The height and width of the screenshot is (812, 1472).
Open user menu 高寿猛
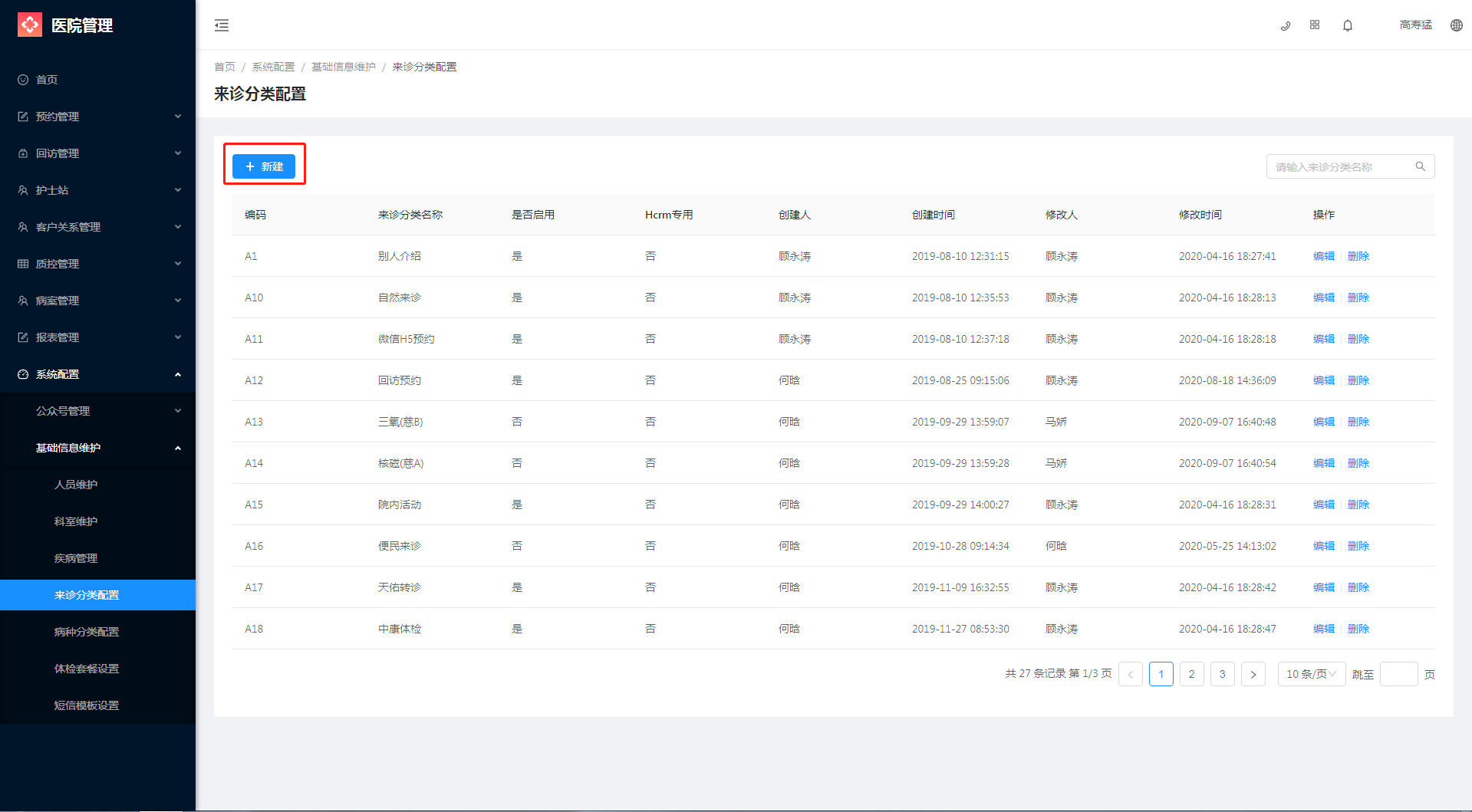pyautogui.click(x=1416, y=25)
